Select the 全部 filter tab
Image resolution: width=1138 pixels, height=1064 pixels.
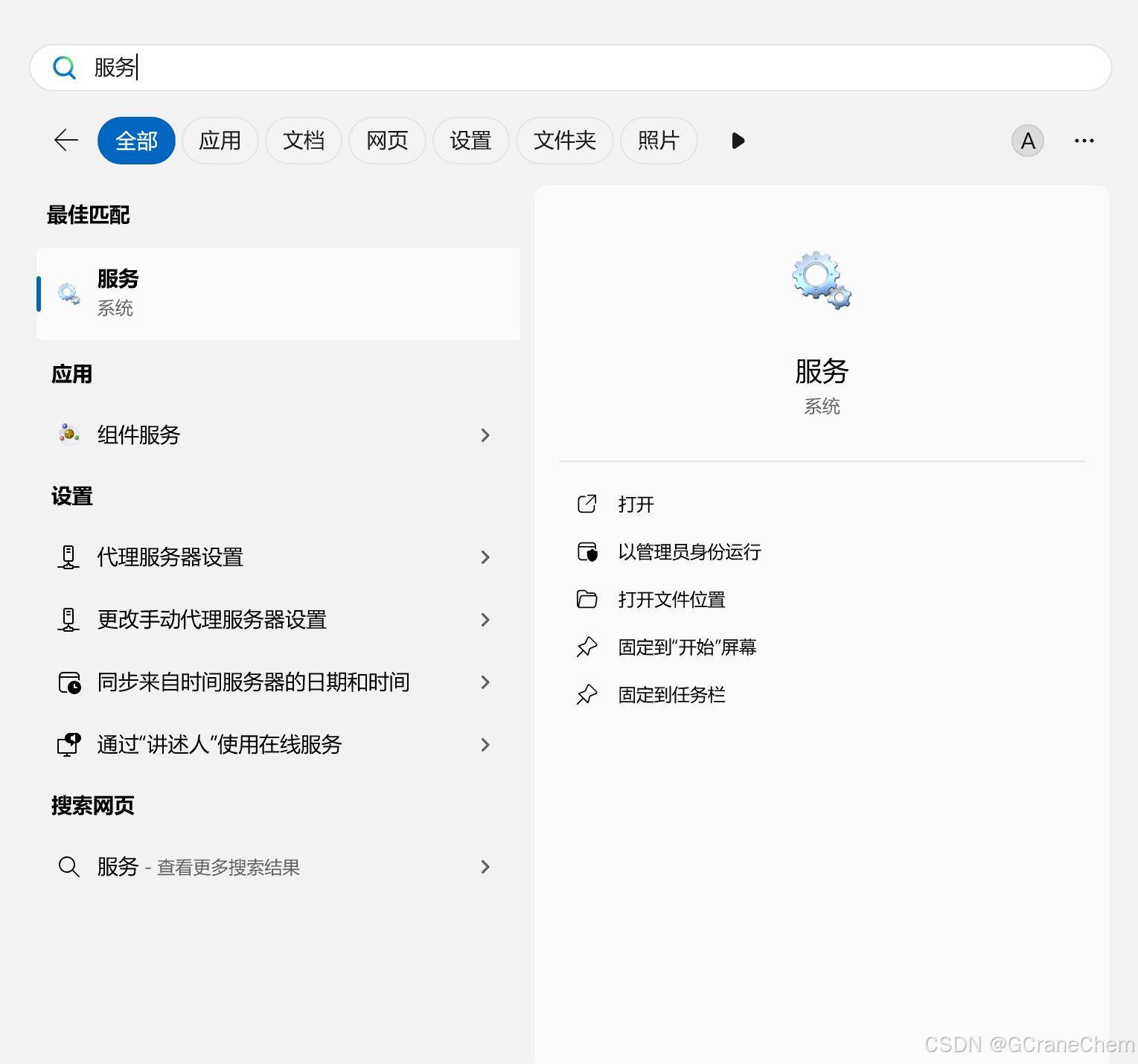[136, 141]
